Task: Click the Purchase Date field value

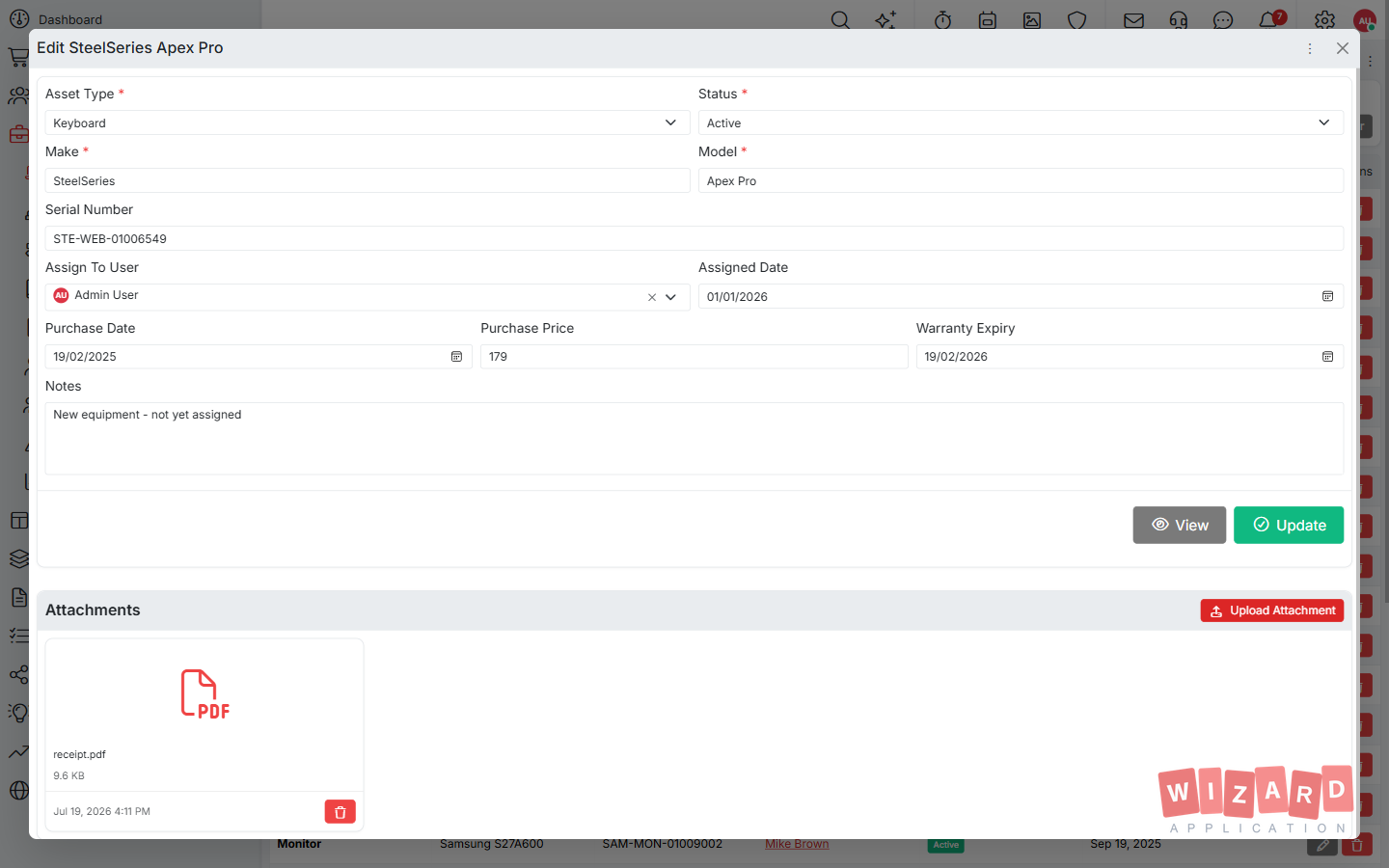Action: [x=85, y=357]
